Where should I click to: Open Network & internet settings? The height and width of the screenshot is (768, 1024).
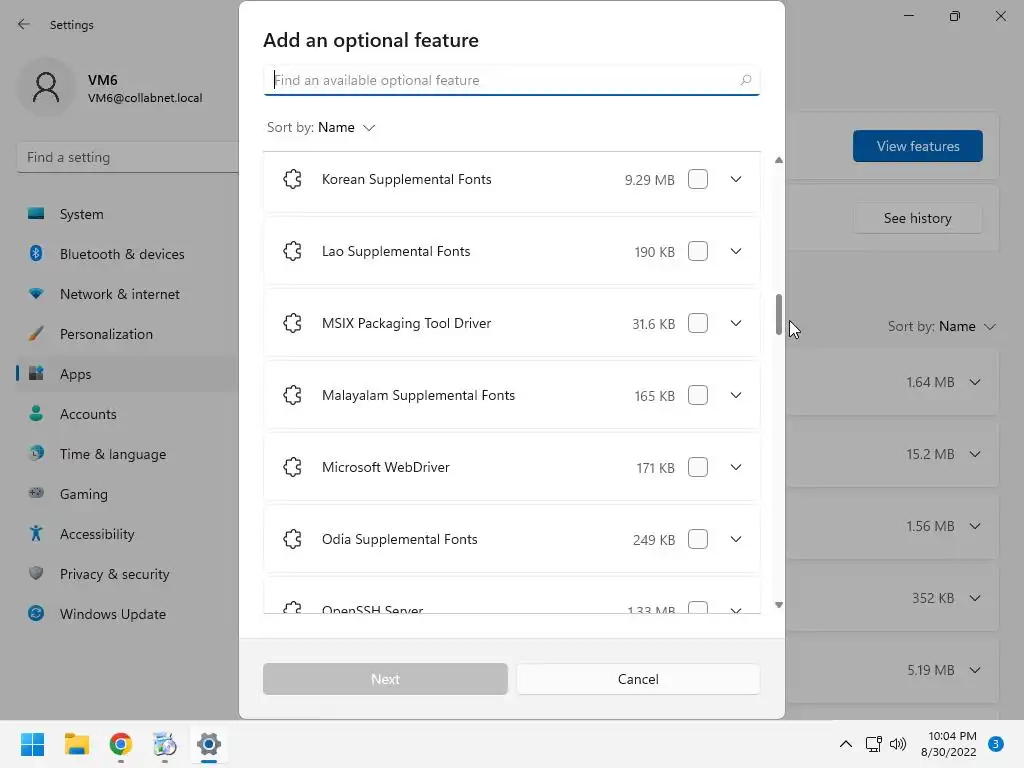(x=120, y=294)
